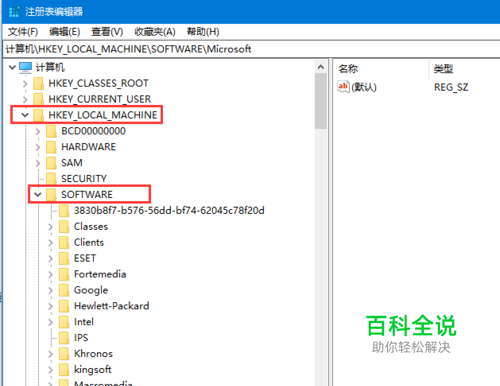The width and height of the screenshot is (500, 386).
Task: Select the 3830b8f7-b576-56dd-bf74-62045c78f20d key label
Action: (x=169, y=211)
